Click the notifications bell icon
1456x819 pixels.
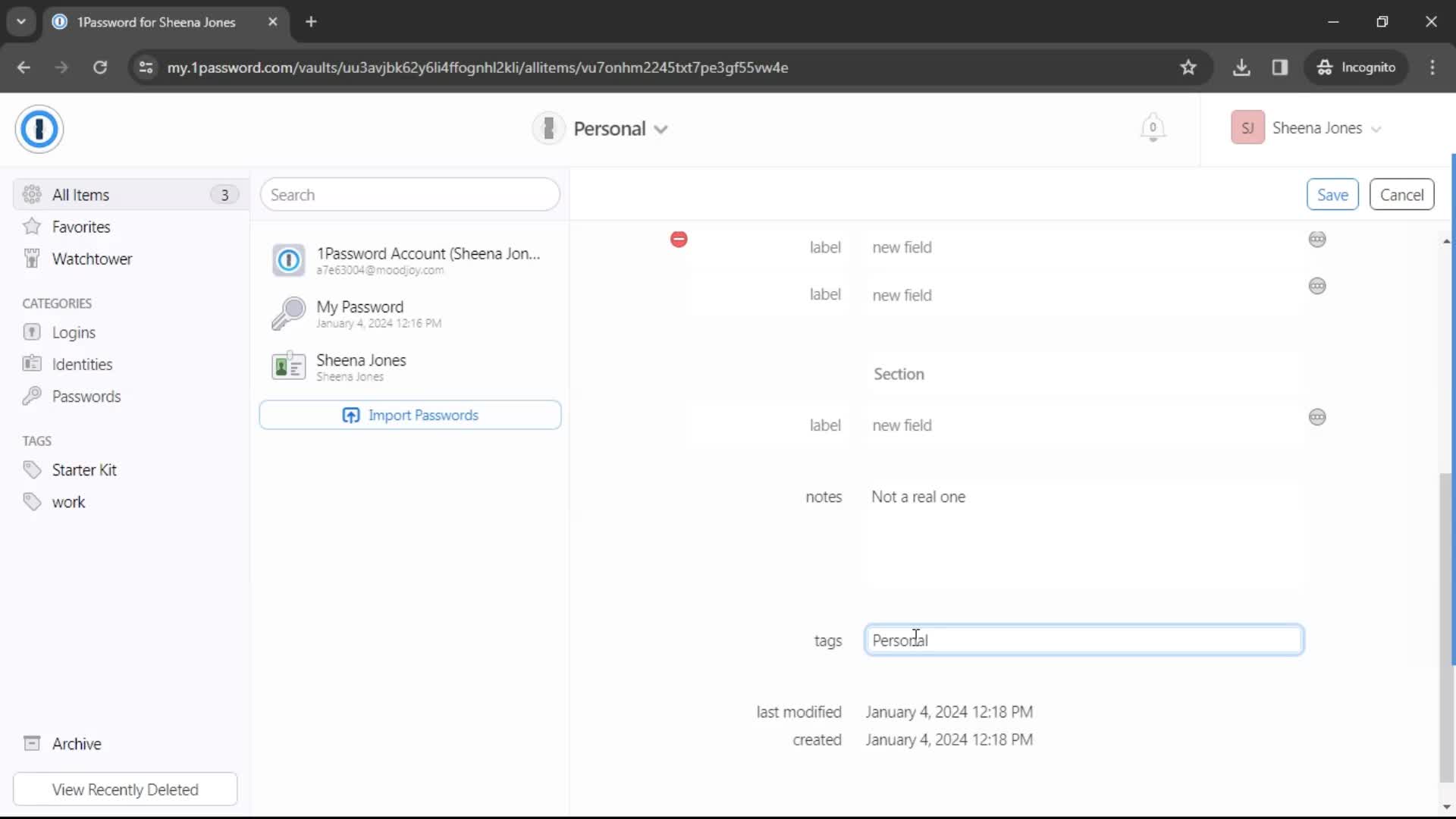pos(1153,128)
